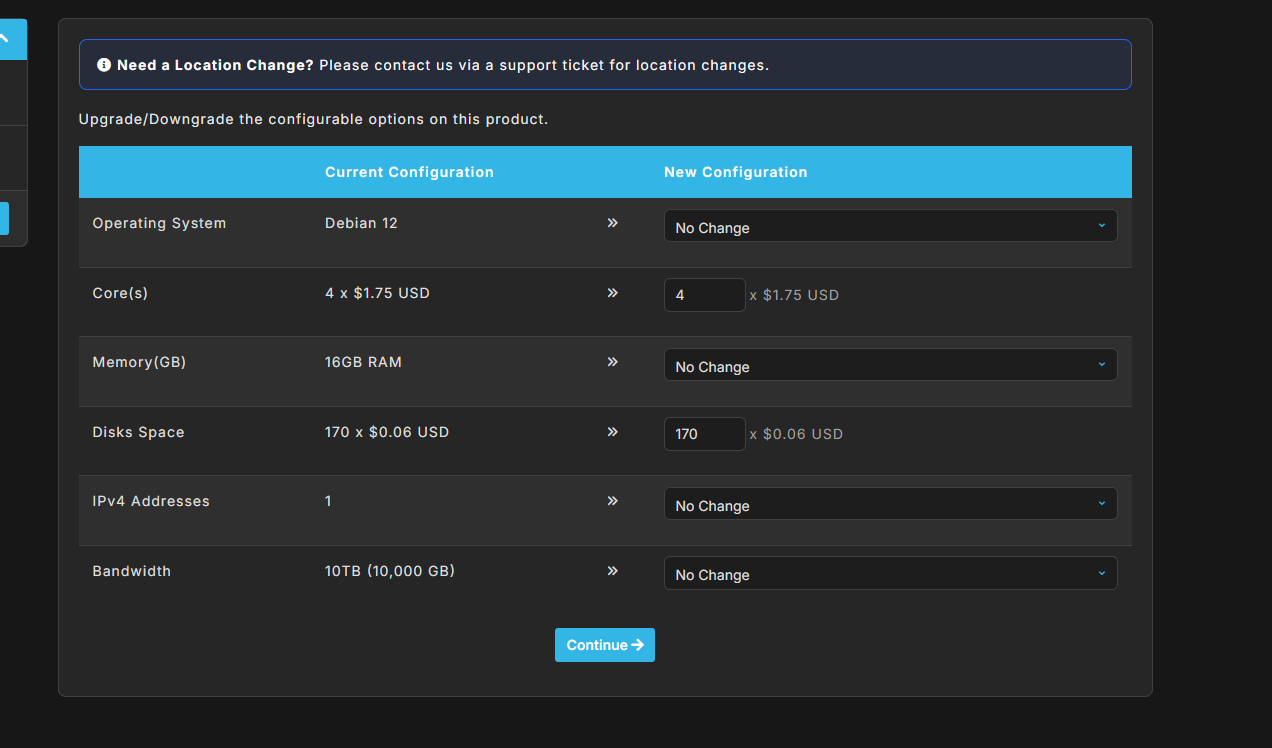Screen dimensions: 1272x748
Task: Click the New Configuration column header
Action: (735, 172)
